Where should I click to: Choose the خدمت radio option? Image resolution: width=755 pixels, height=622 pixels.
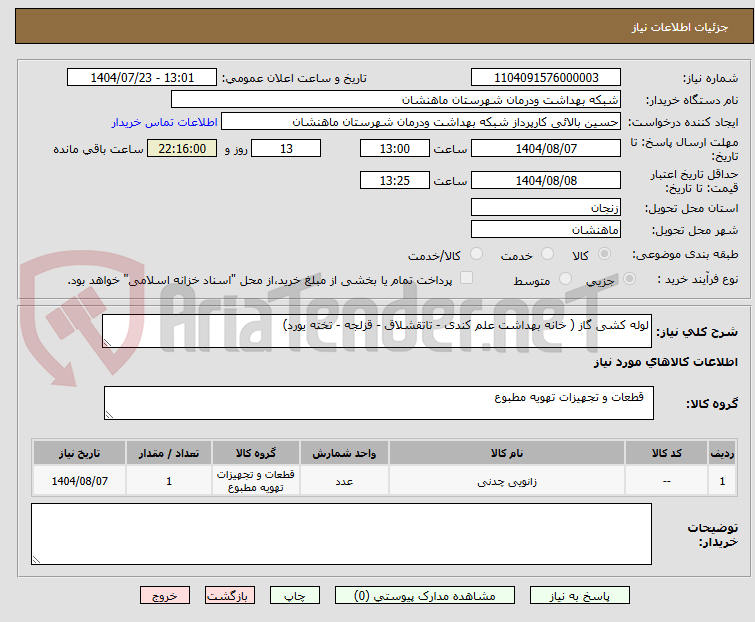click(547, 255)
